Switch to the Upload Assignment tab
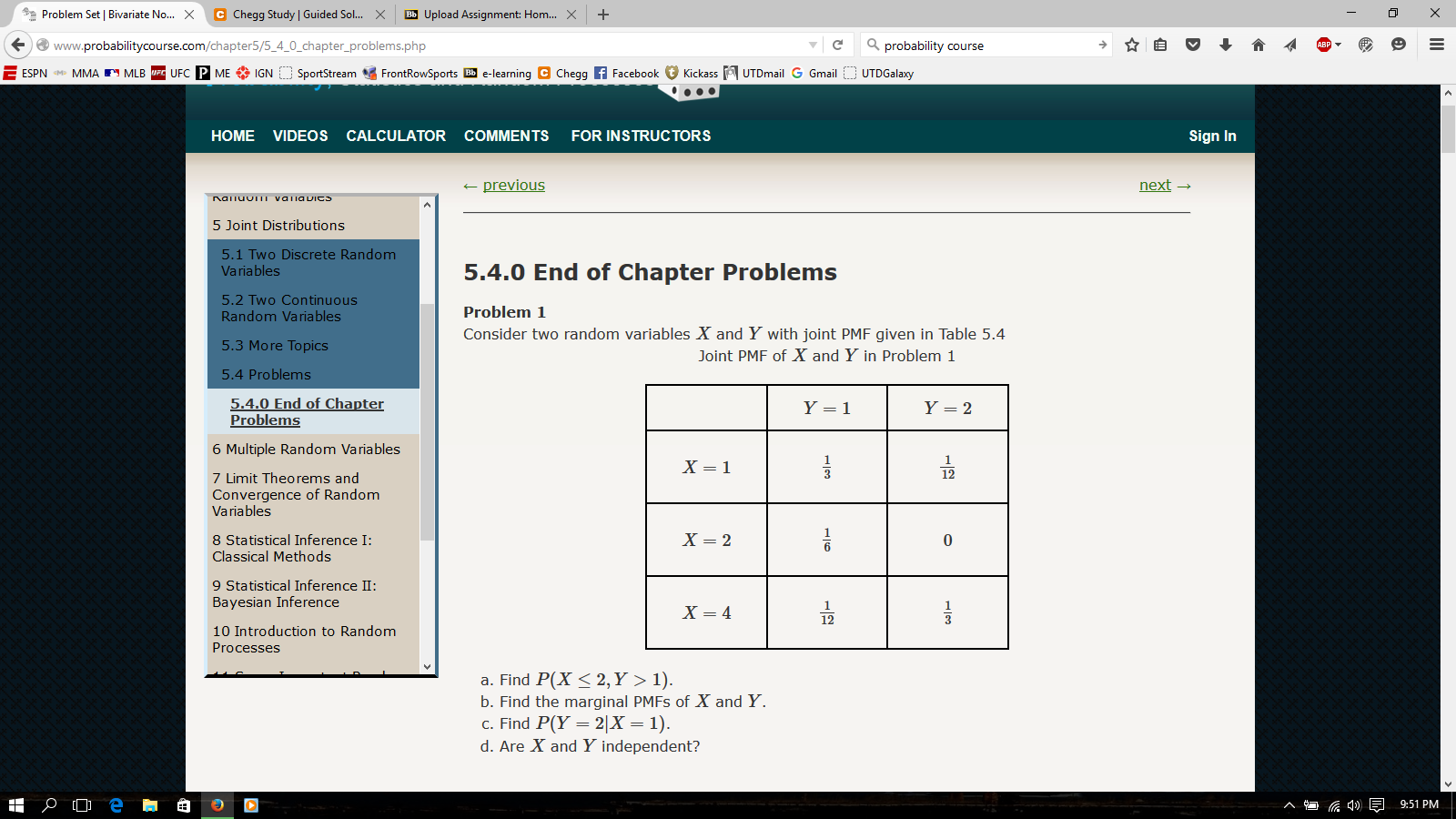This screenshot has height=819, width=1456. click(487, 15)
